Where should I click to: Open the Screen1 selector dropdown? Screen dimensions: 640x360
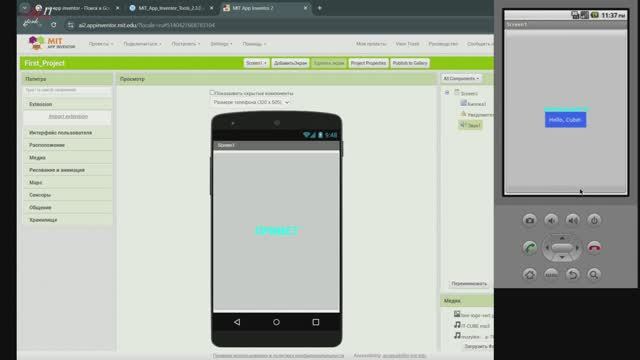point(256,63)
